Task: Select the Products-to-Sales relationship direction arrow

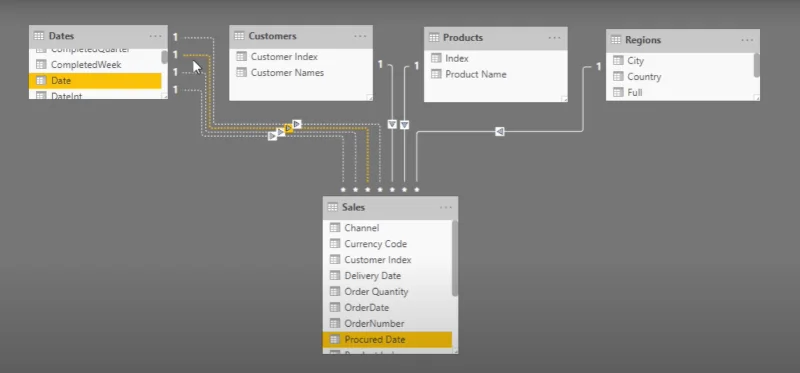Action: (405, 124)
